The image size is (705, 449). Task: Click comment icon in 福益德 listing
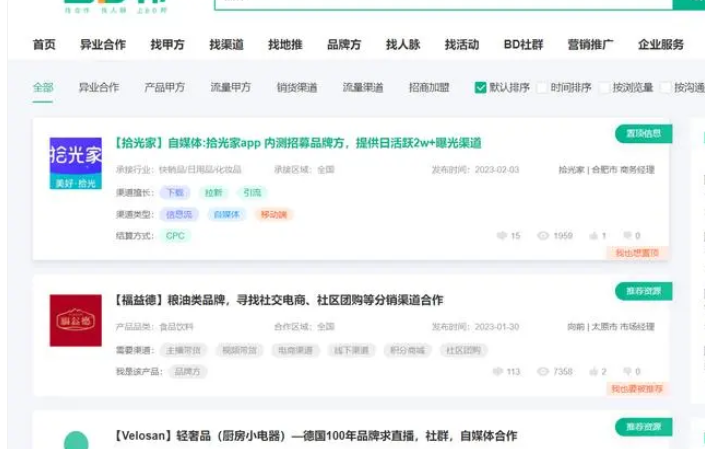tap(498, 371)
